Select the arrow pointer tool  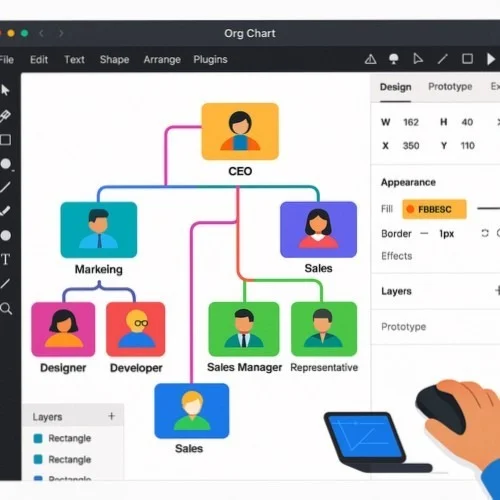tap(5, 90)
